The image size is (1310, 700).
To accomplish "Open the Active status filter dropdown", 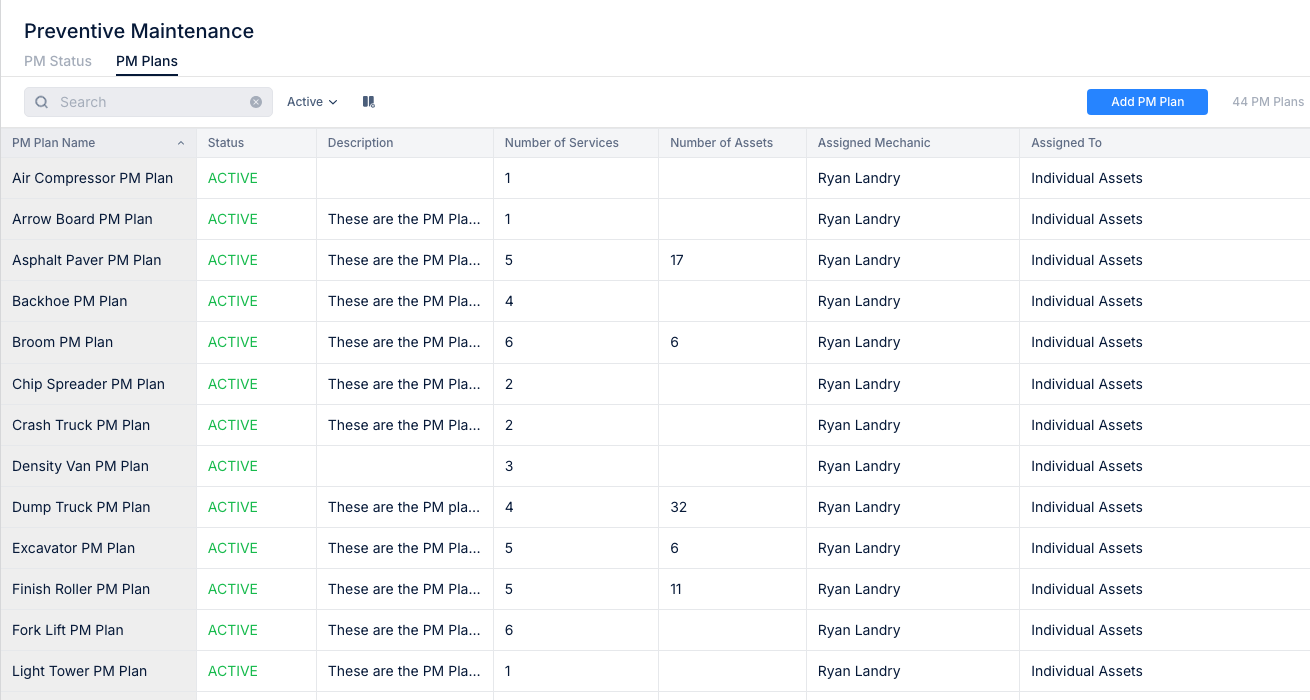I will pos(312,101).
